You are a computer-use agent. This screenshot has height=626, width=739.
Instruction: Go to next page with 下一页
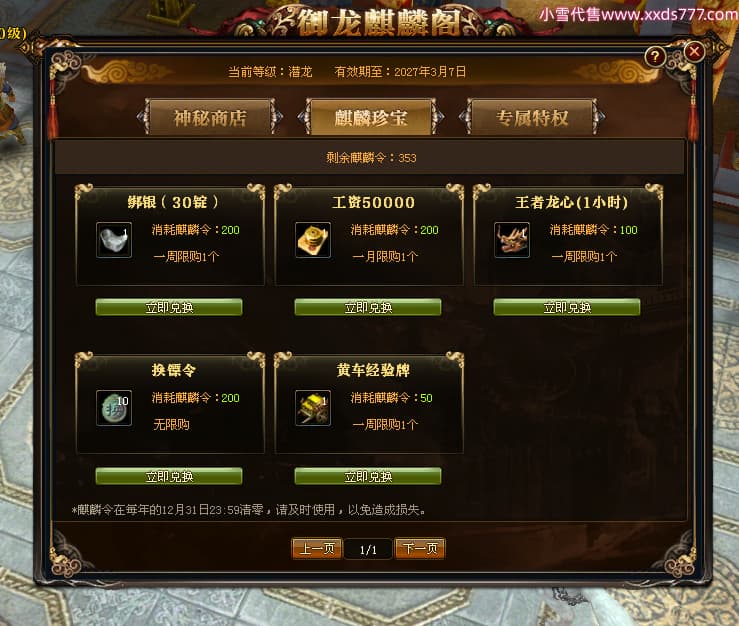point(420,549)
